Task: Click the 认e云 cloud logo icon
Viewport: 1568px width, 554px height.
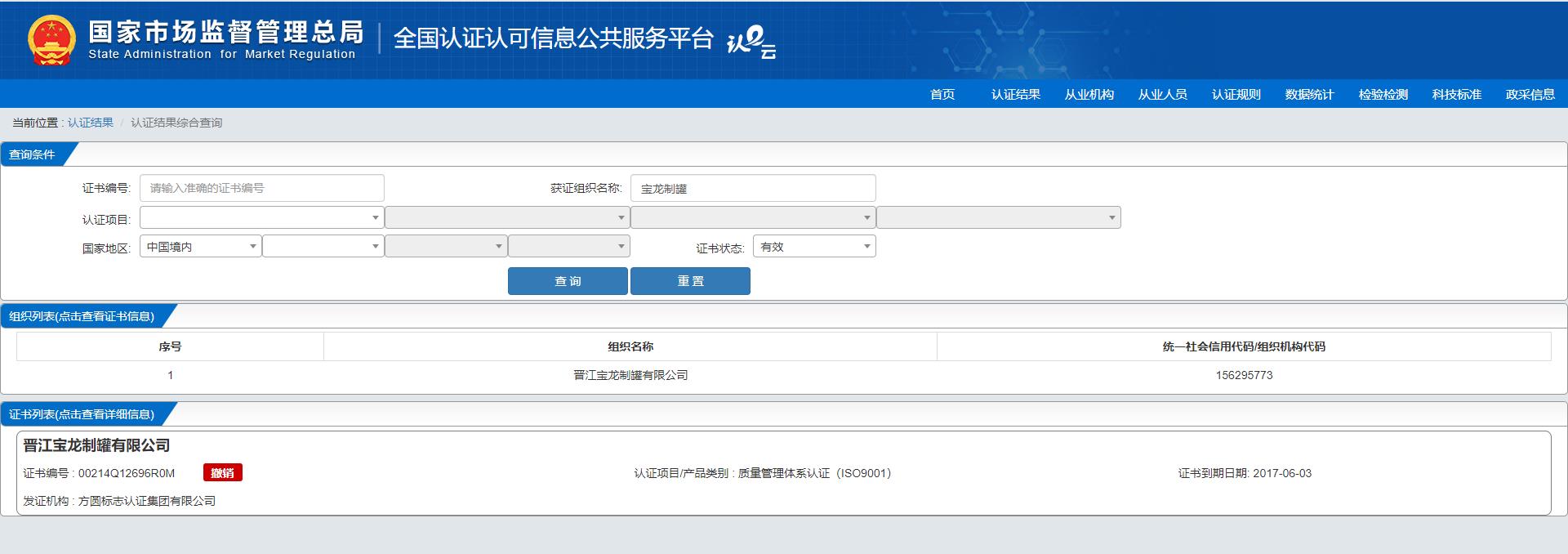Action: (x=751, y=42)
